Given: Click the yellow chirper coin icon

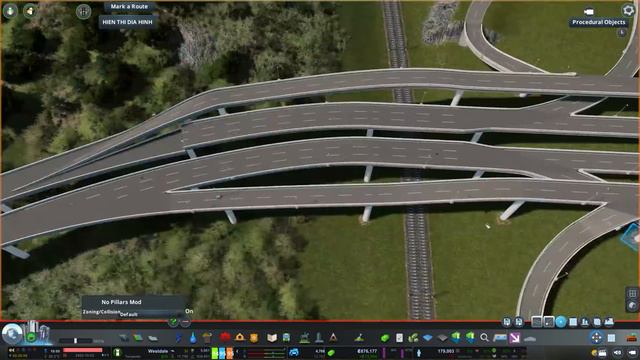Looking at the screenshot, I should 594,353.
